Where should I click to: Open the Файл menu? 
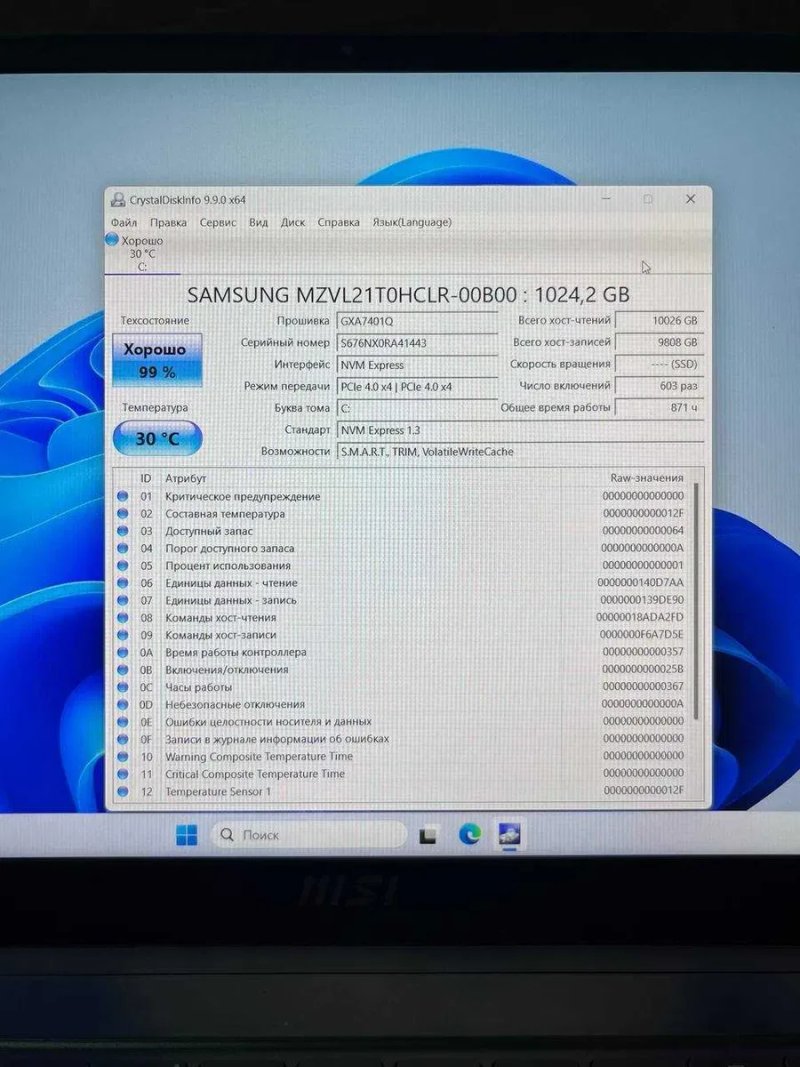(x=124, y=223)
